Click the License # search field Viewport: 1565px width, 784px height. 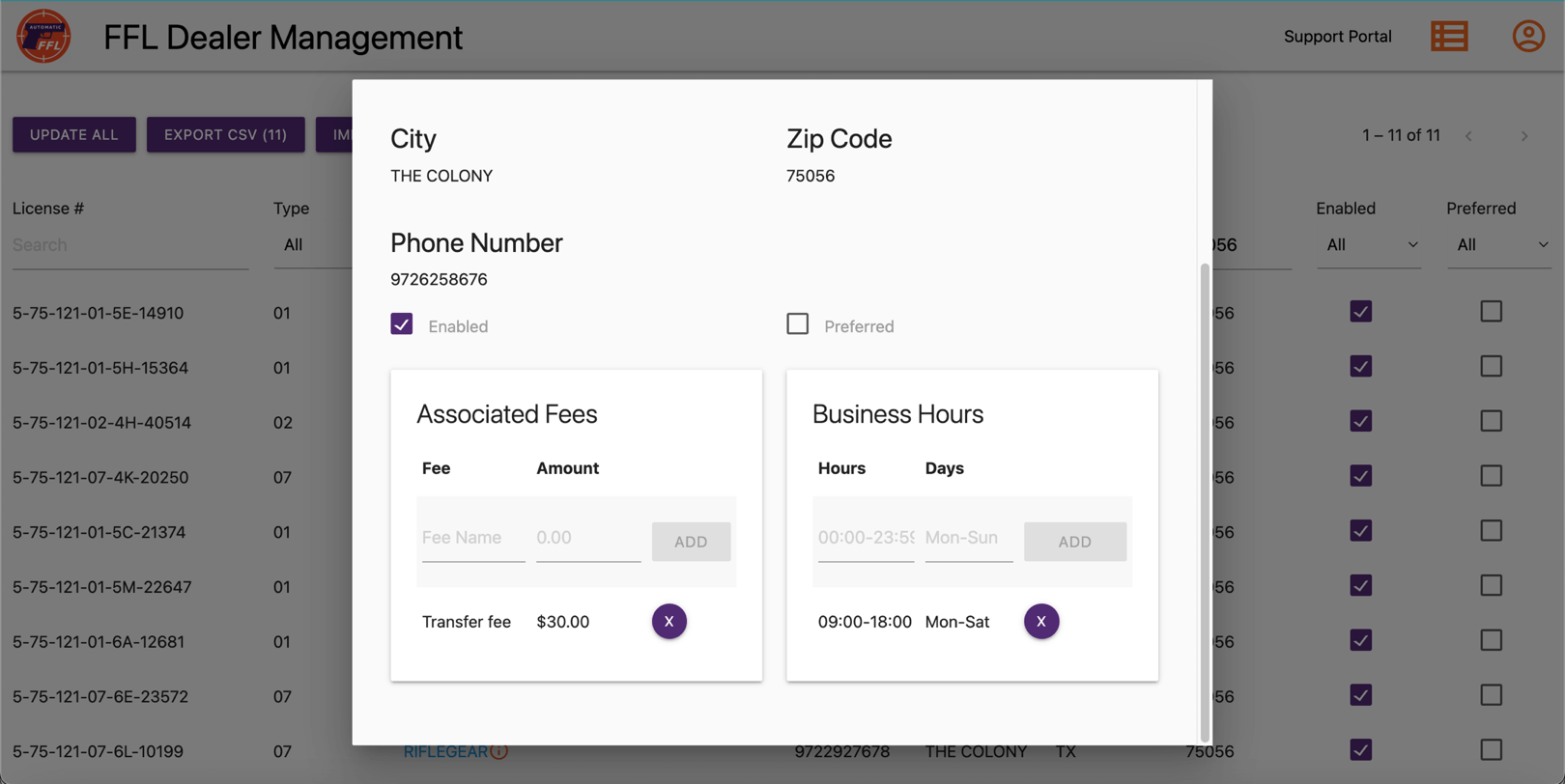(x=129, y=245)
